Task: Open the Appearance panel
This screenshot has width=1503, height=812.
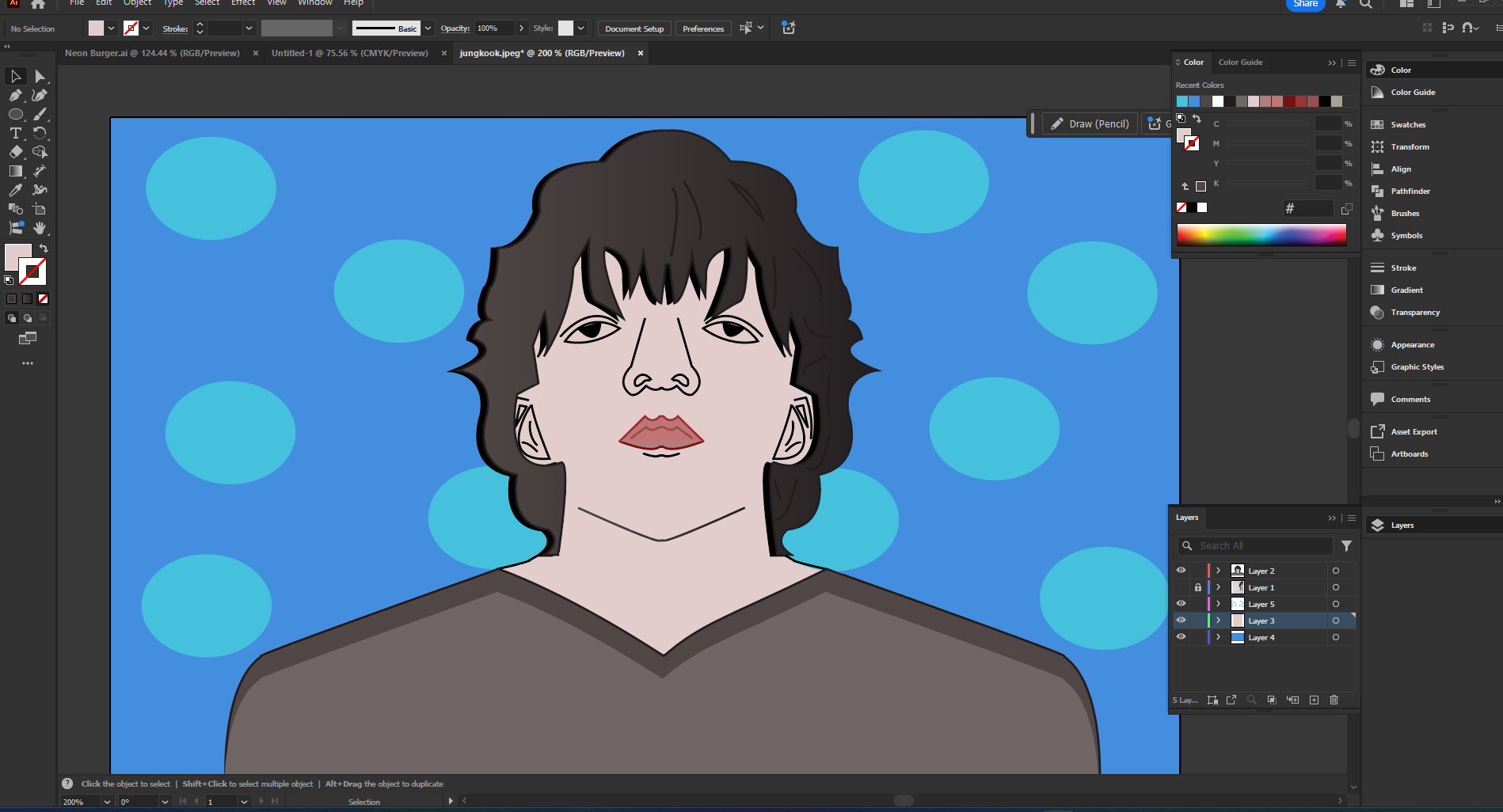Action: [1411, 344]
